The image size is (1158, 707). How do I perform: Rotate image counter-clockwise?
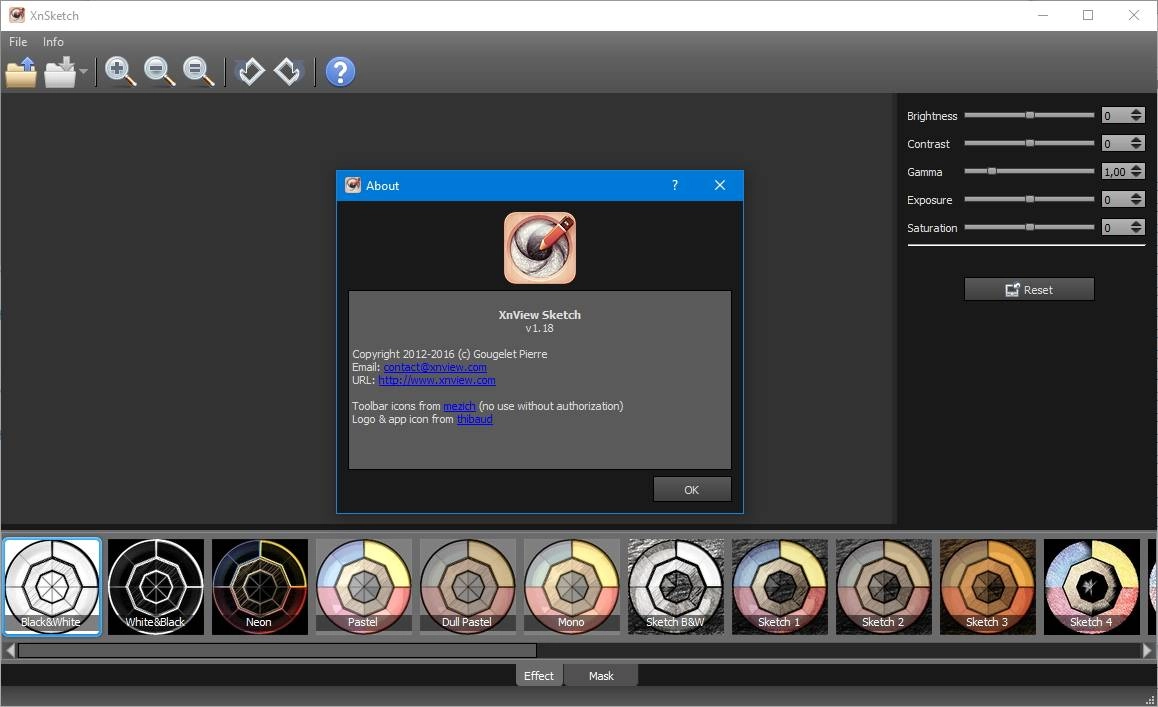[x=250, y=72]
